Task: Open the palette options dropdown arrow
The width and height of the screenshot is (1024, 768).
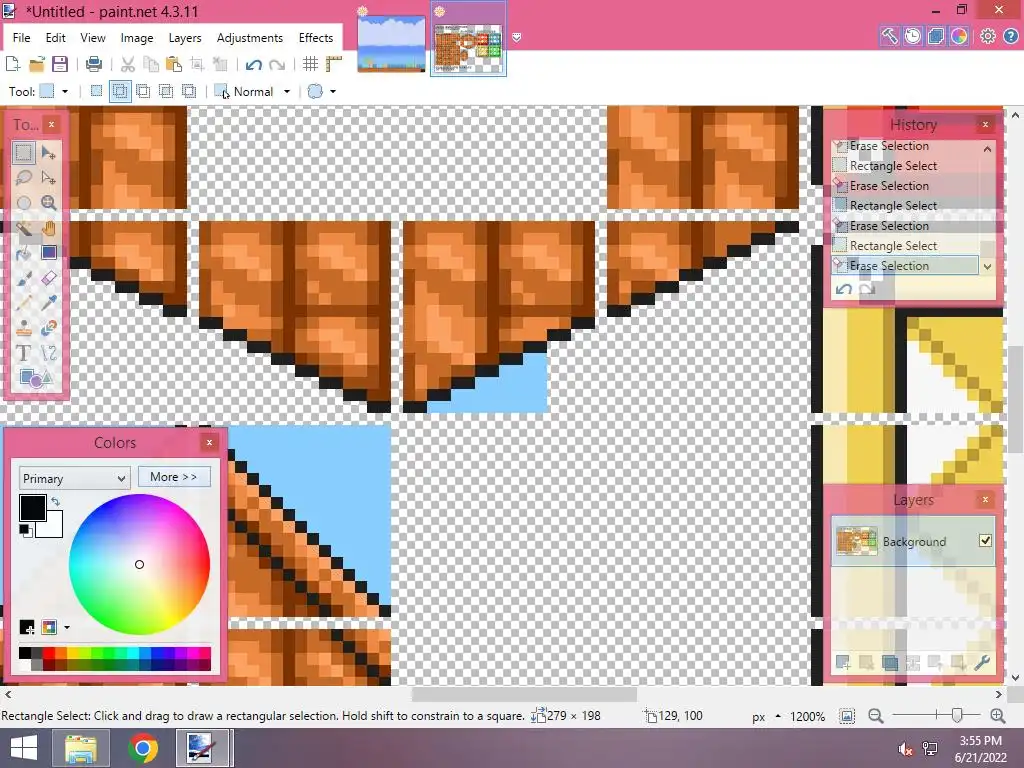Action: 67,628
